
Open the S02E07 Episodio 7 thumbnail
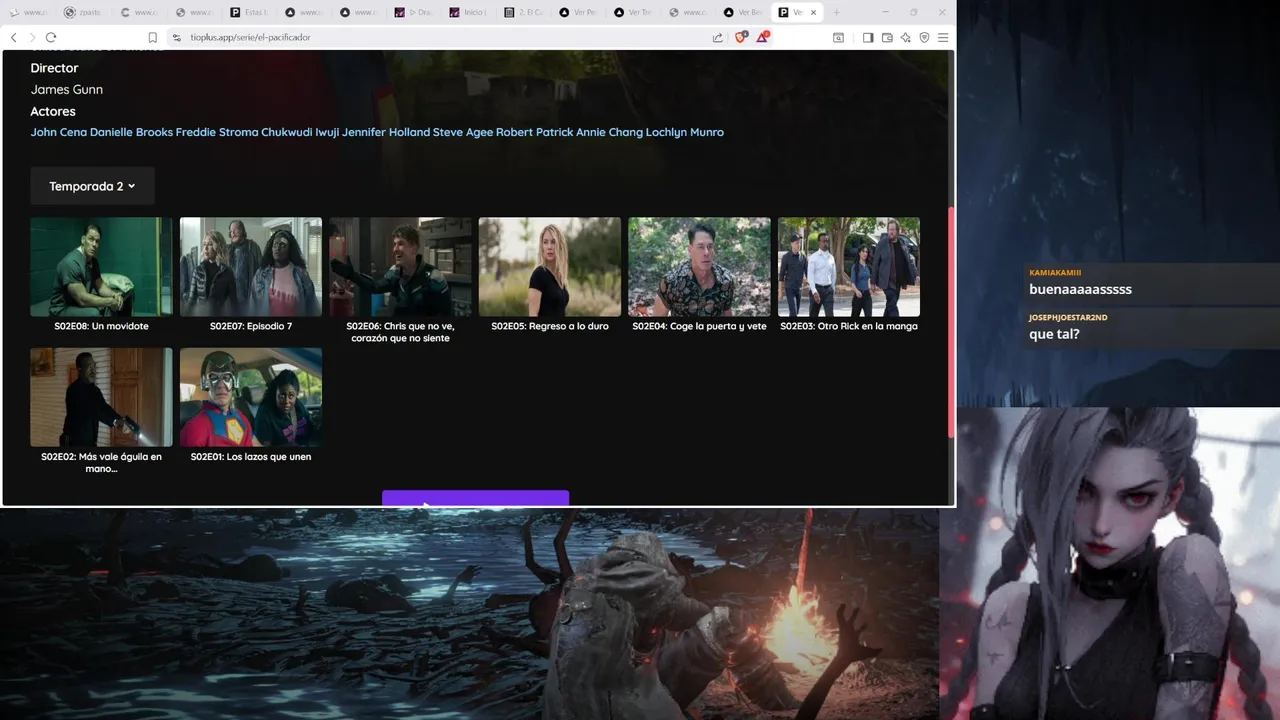pyautogui.click(x=251, y=267)
